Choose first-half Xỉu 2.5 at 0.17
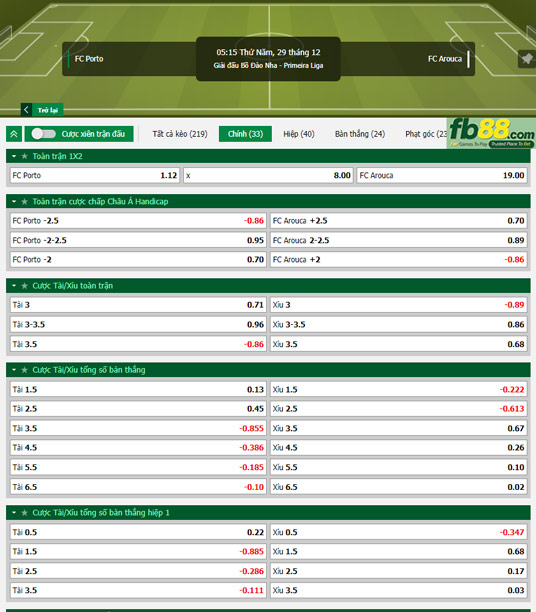Screen dimensions: 536x612 tap(399, 571)
